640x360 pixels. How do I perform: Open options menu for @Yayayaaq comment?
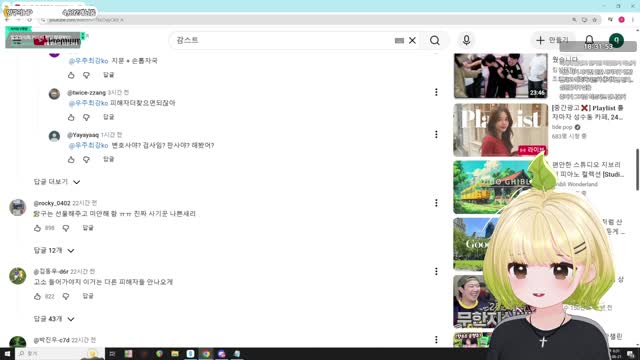[436, 134]
